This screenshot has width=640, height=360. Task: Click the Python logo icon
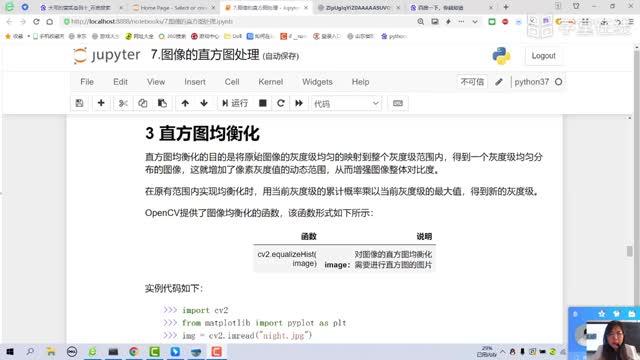click(501, 56)
